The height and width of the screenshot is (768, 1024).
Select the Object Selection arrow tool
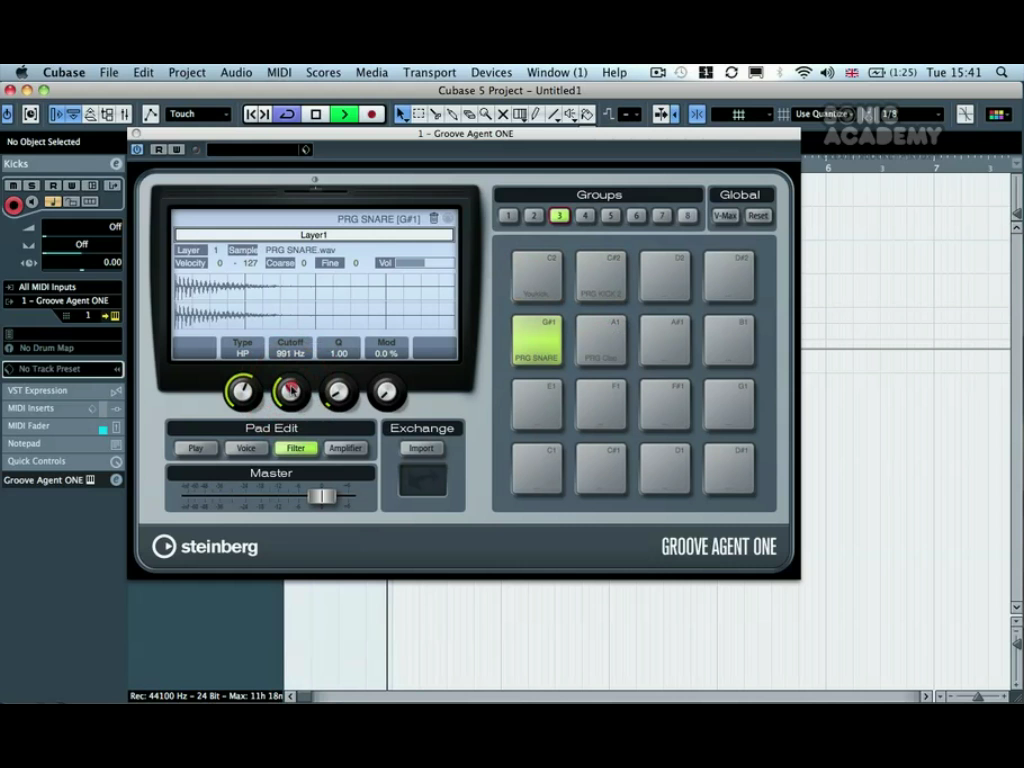[x=402, y=114]
